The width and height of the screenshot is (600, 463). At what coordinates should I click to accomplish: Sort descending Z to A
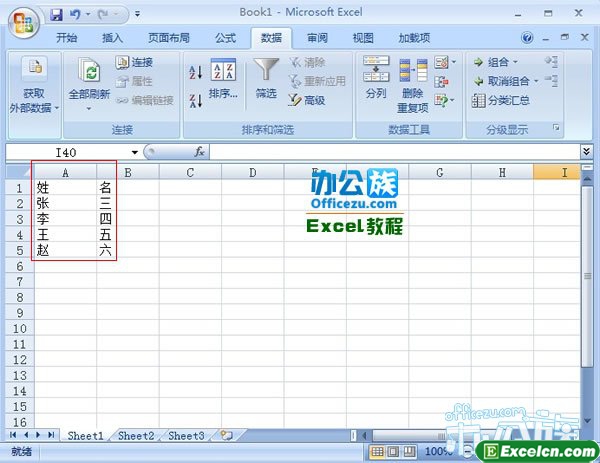pyautogui.click(x=196, y=101)
